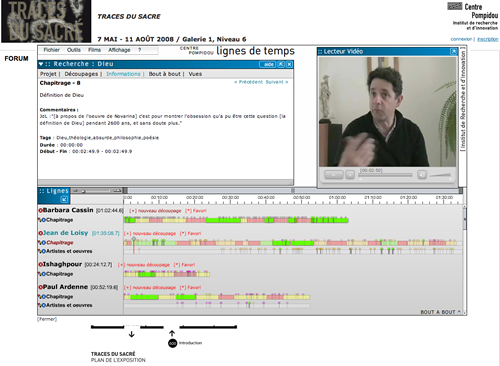The image size is (500, 366).
Task: Go to the Précédent chapter
Action: click(249, 82)
